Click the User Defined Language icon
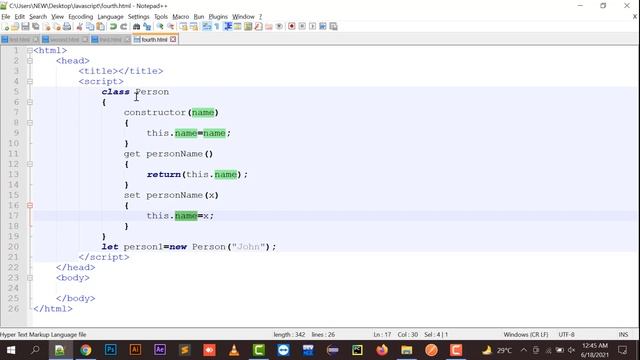The image size is (640, 360). (238, 27)
